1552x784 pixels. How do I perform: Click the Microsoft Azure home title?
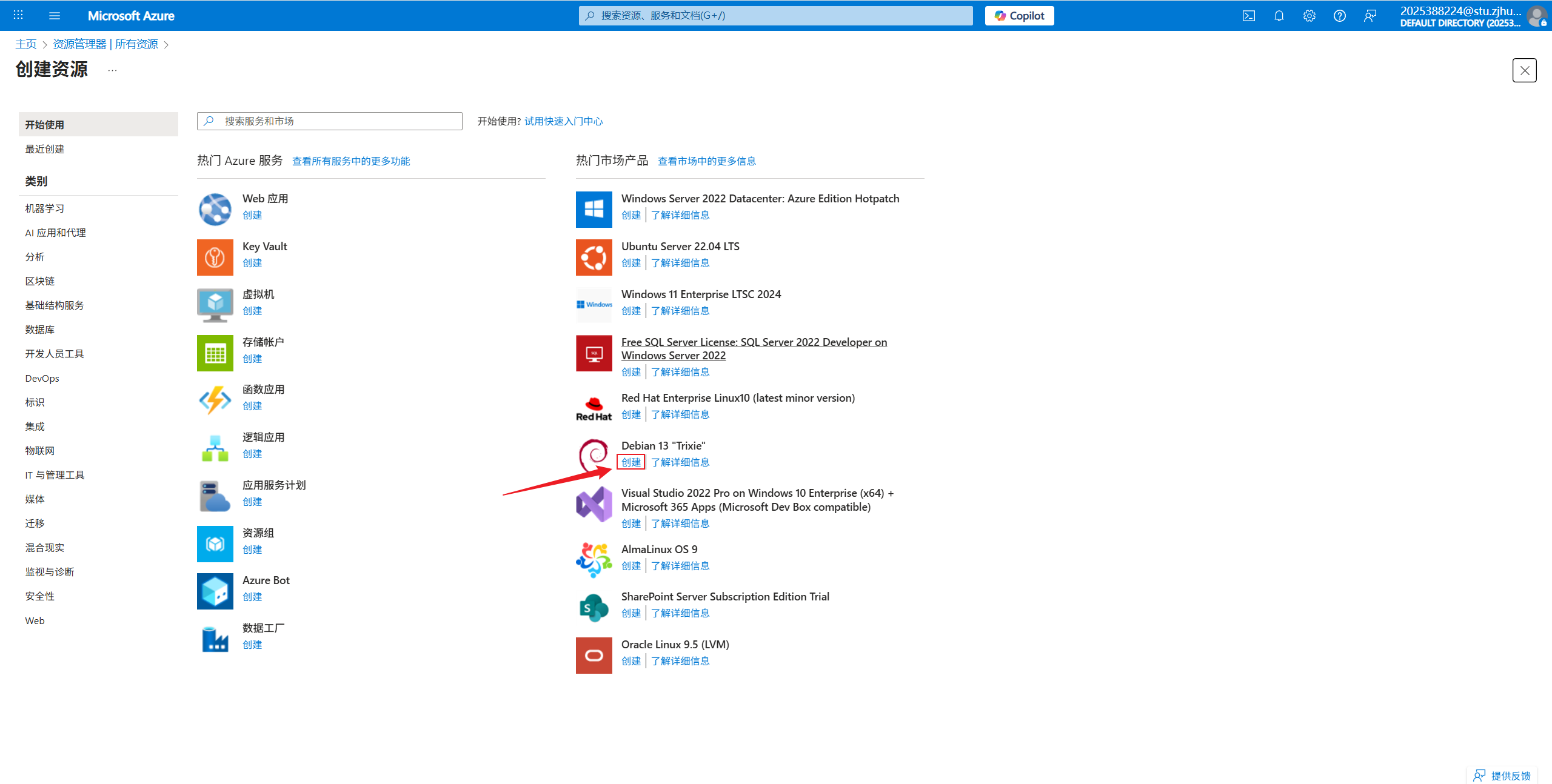coord(131,16)
